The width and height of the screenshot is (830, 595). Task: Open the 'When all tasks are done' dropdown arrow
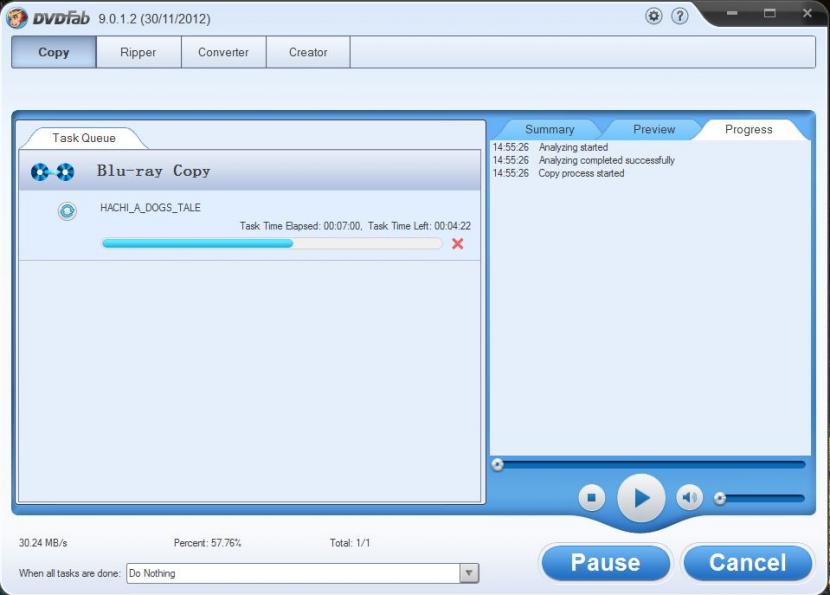469,573
